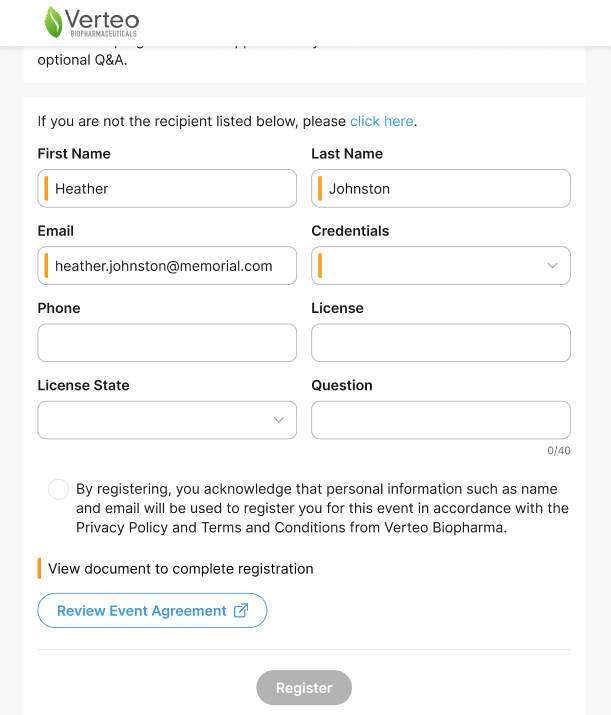This screenshot has width=611, height=715.
Task: Click the "View document to complete registration" notice
Action: 180,569
